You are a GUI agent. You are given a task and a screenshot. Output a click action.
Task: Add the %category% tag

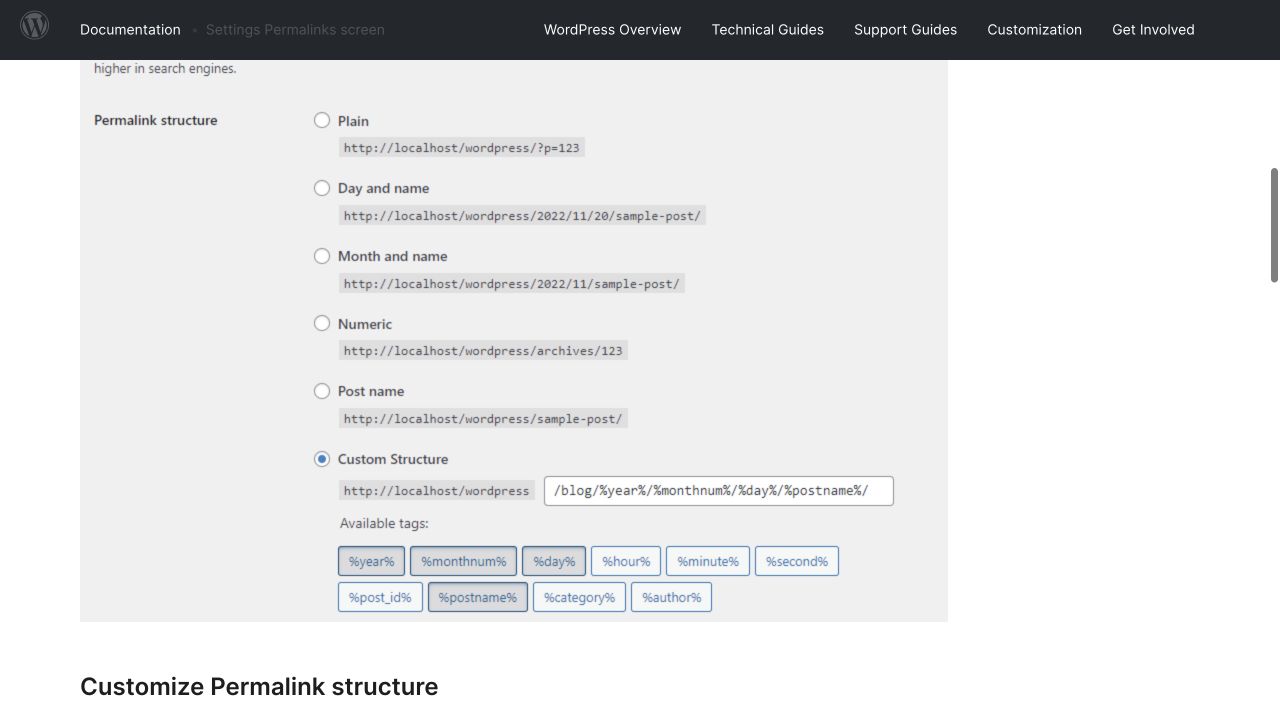coord(579,597)
